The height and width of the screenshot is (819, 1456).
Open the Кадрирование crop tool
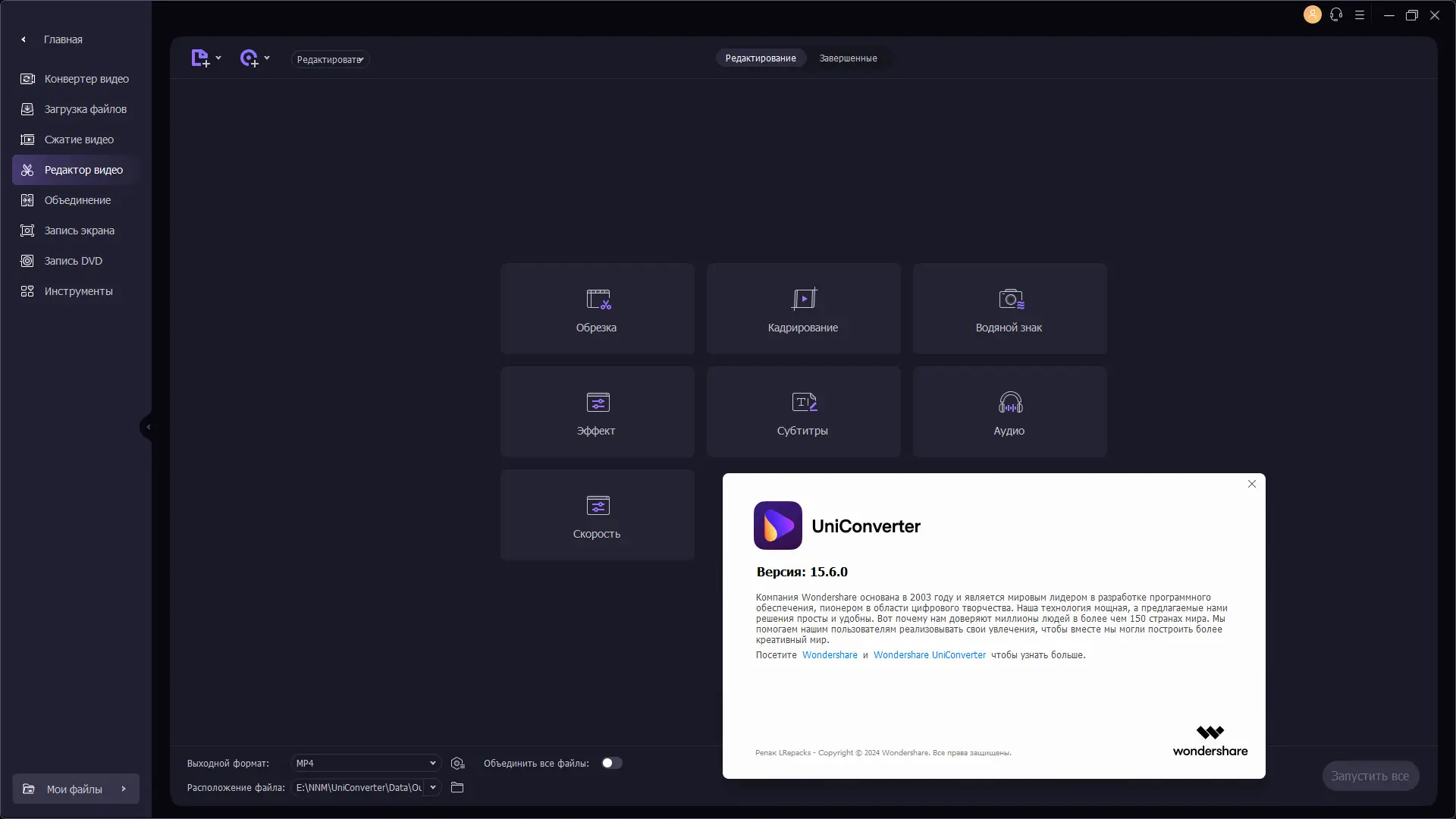pyautogui.click(x=803, y=309)
